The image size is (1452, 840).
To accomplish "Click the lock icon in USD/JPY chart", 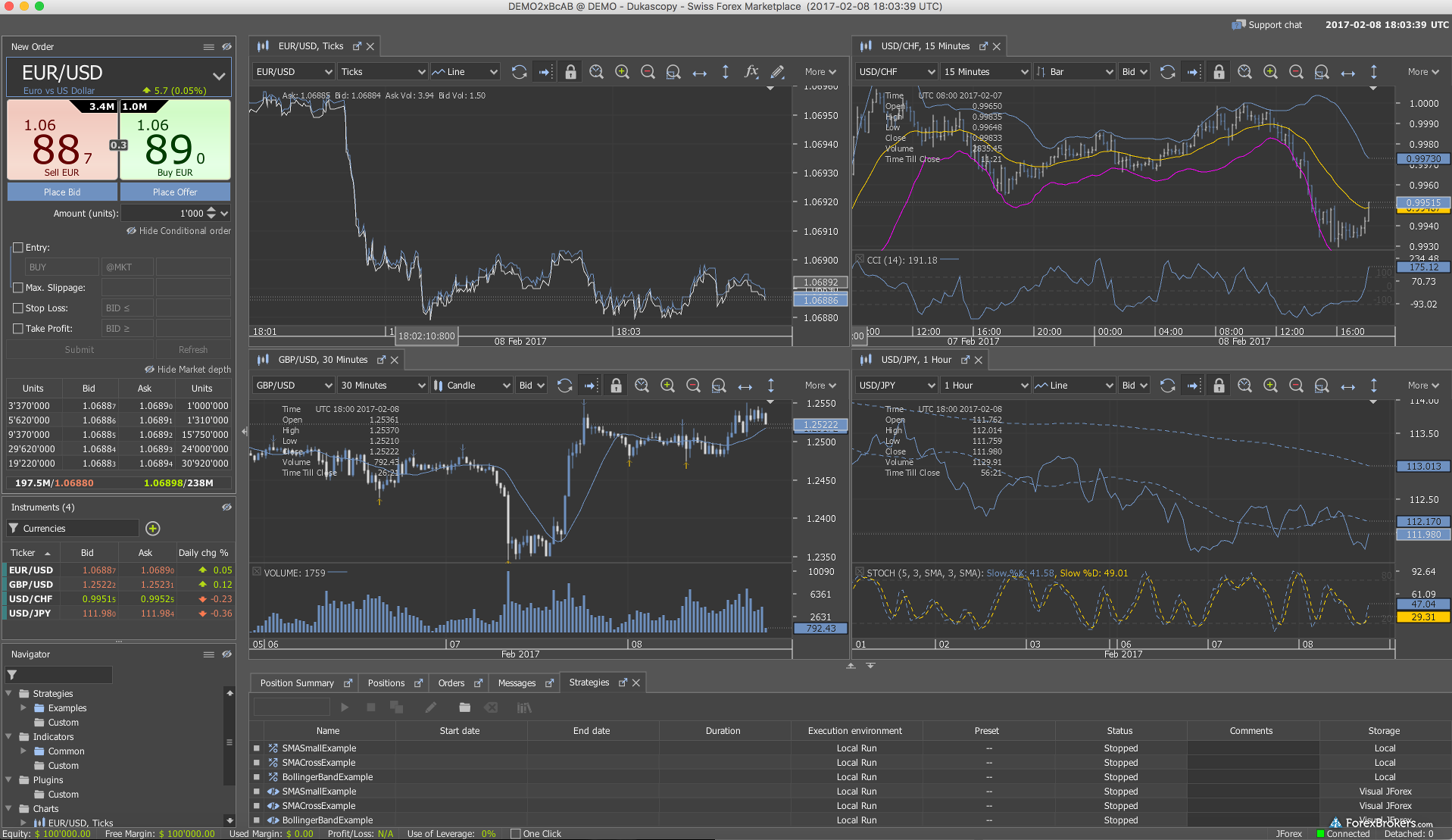I will point(1219,386).
